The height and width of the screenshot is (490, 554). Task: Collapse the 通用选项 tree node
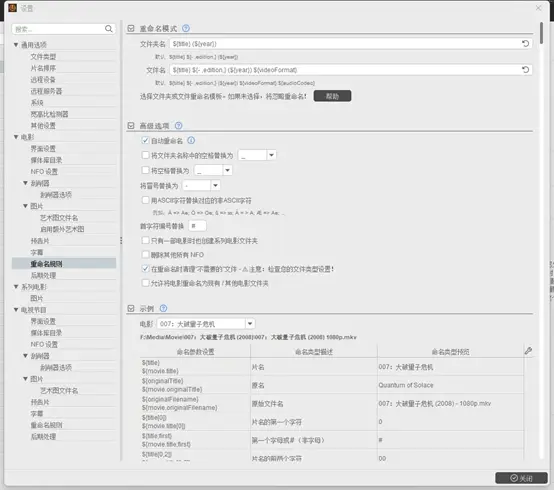click(x=16, y=45)
